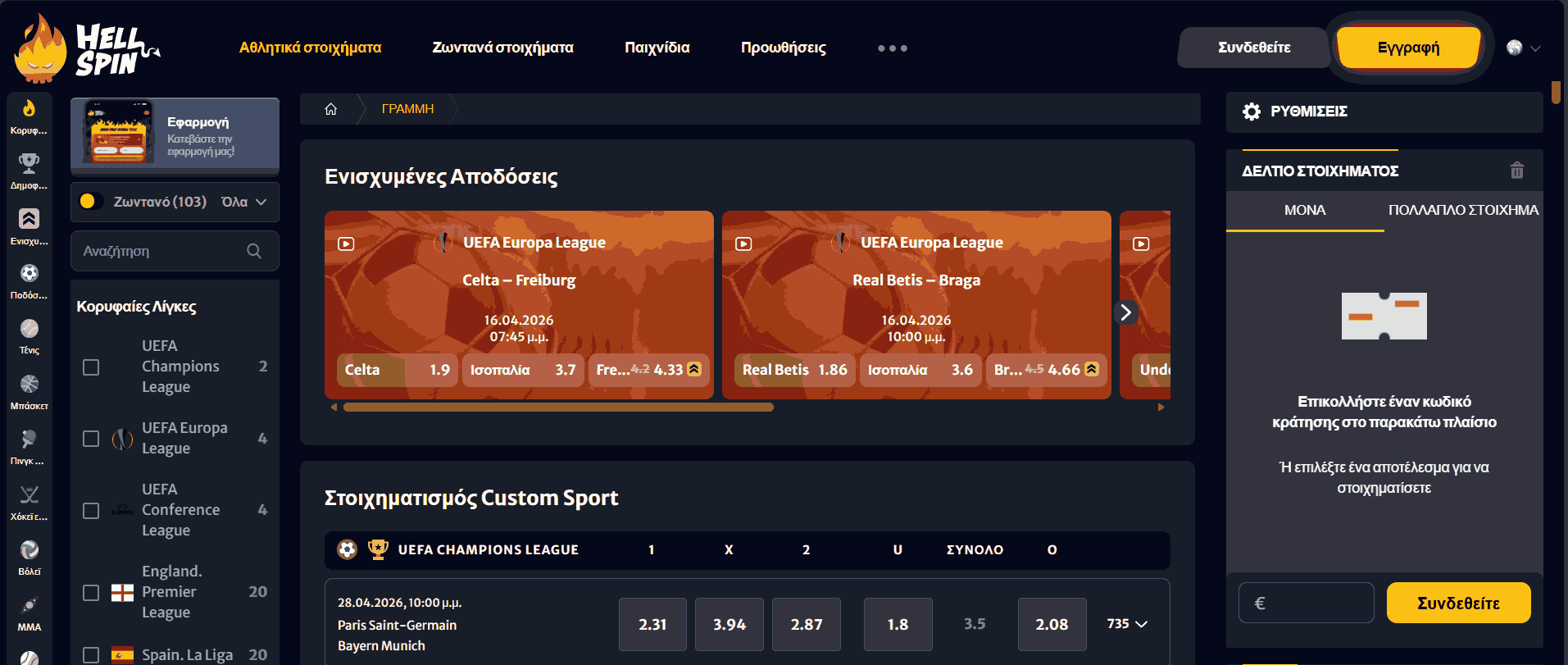Select odds 2.31 for Paris Saint-Germain
Image resolution: width=1568 pixels, height=665 pixels.
click(652, 625)
